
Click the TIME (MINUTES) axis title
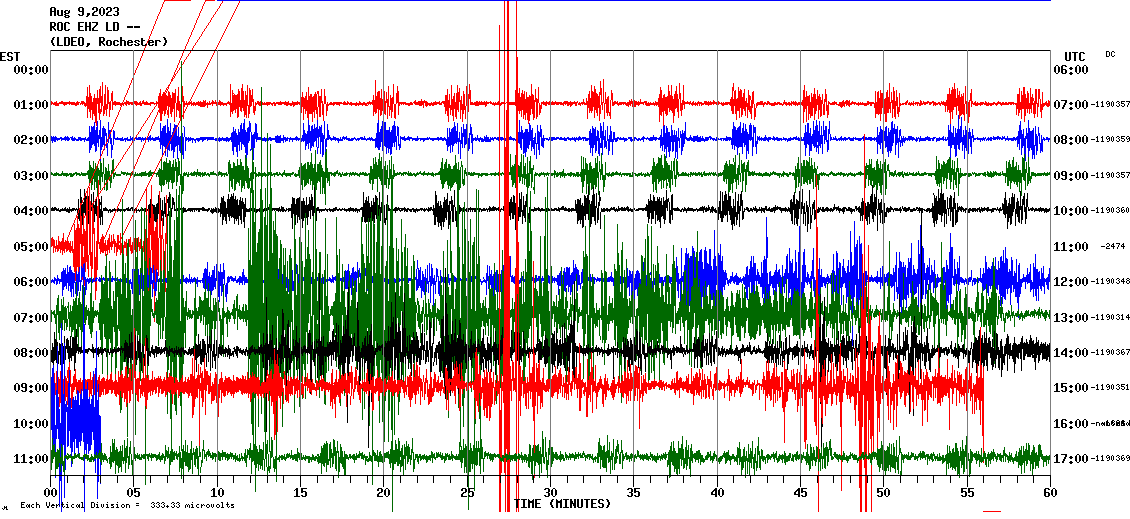pyautogui.click(x=561, y=504)
